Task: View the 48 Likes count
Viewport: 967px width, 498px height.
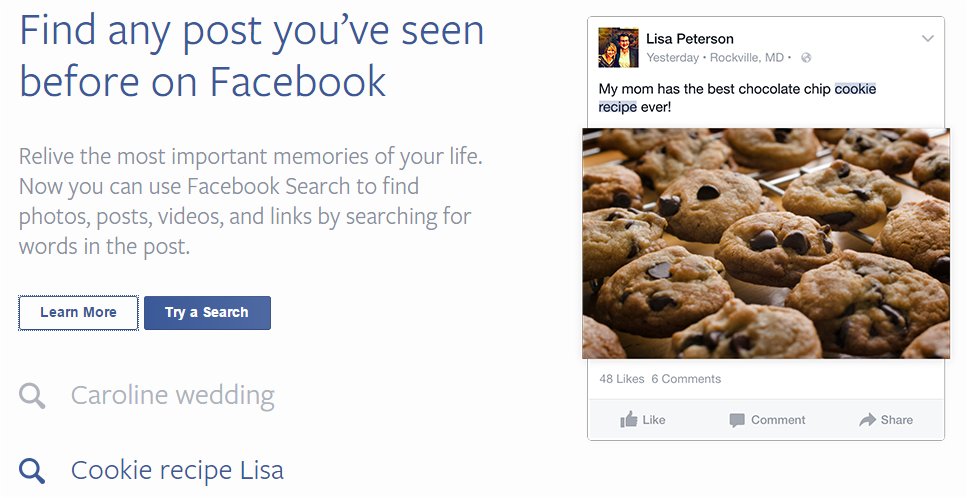Action: click(x=622, y=379)
